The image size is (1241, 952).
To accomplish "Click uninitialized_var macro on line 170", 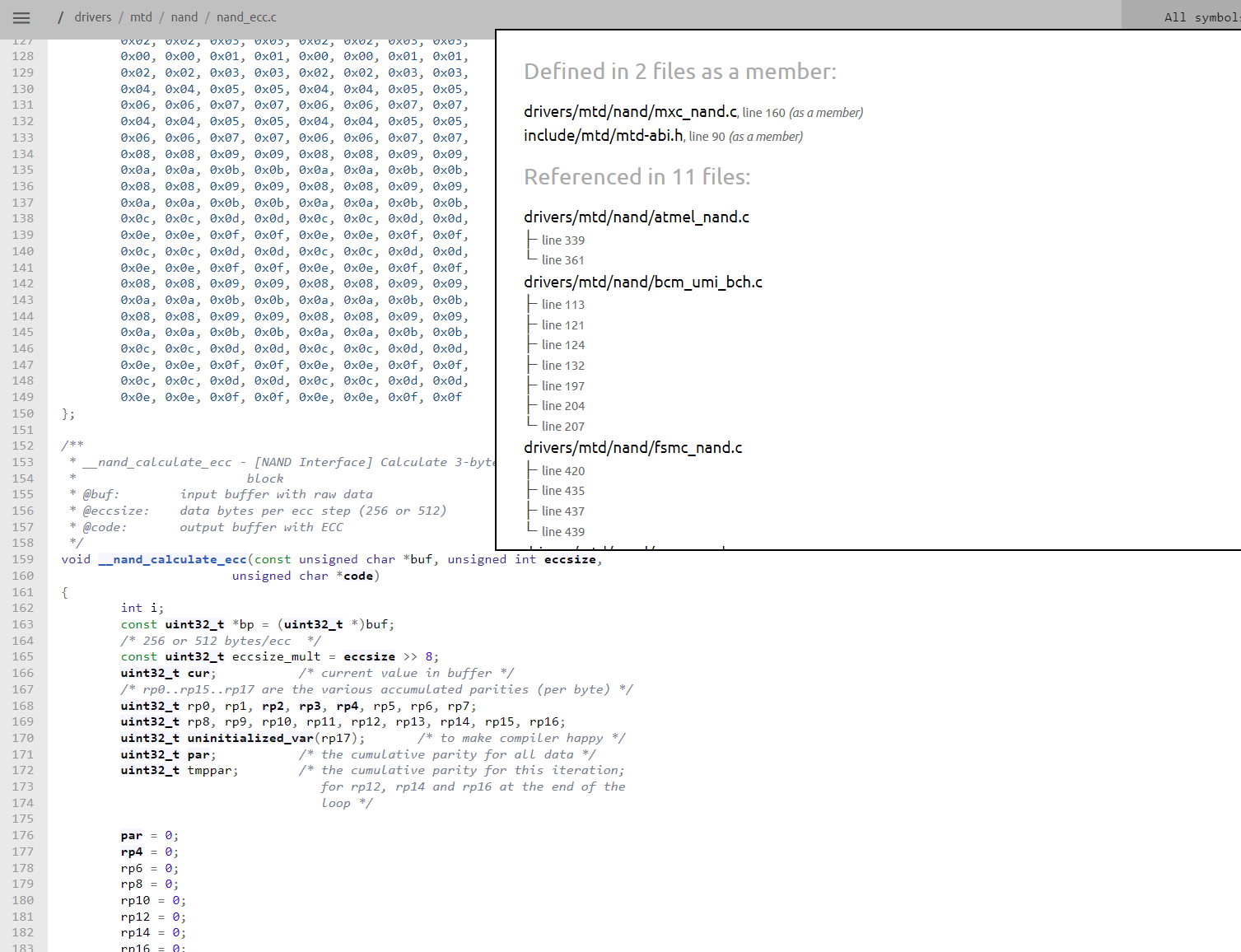I will pos(250,738).
